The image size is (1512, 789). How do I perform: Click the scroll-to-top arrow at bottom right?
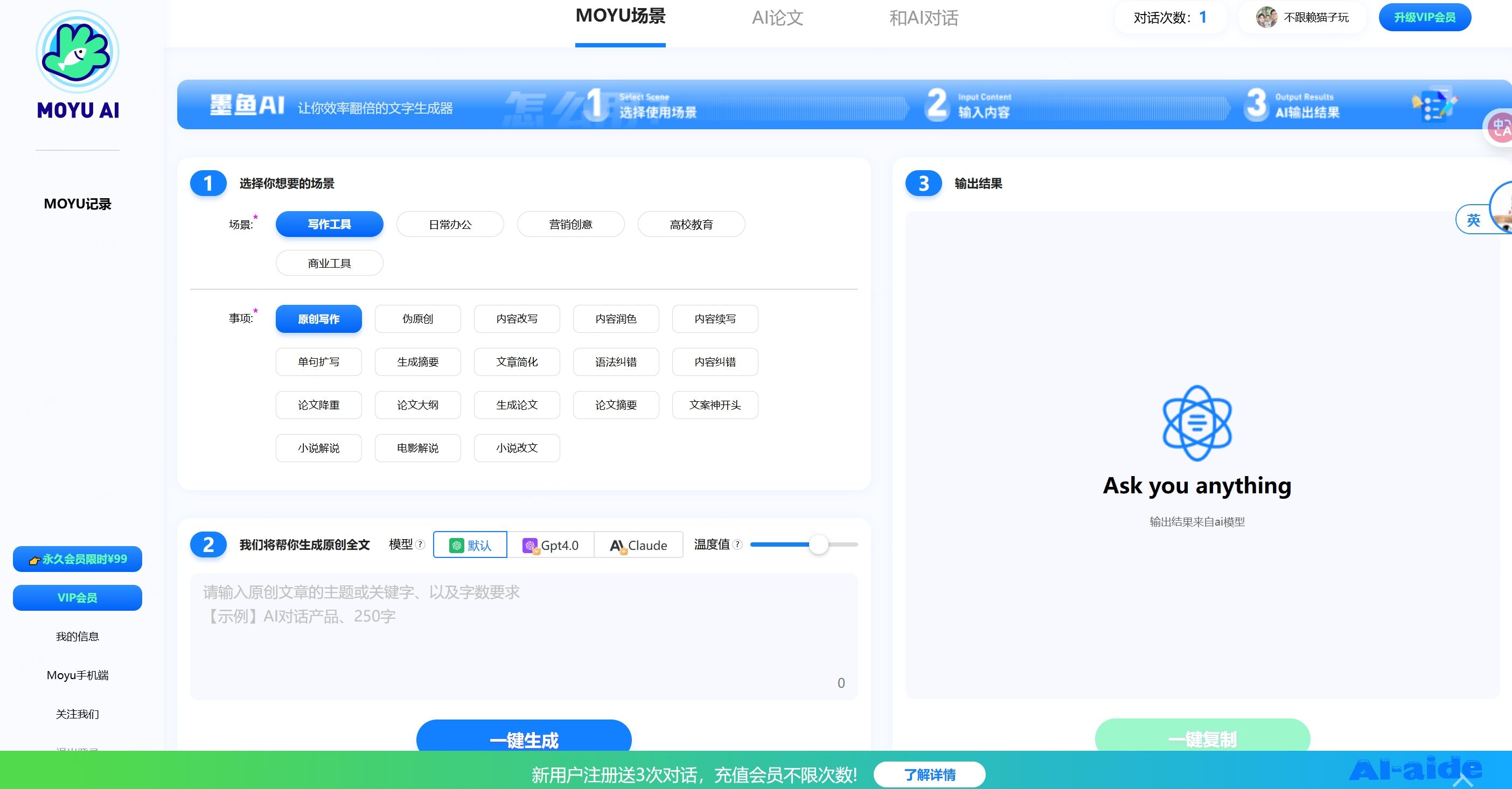[x=1462, y=780]
